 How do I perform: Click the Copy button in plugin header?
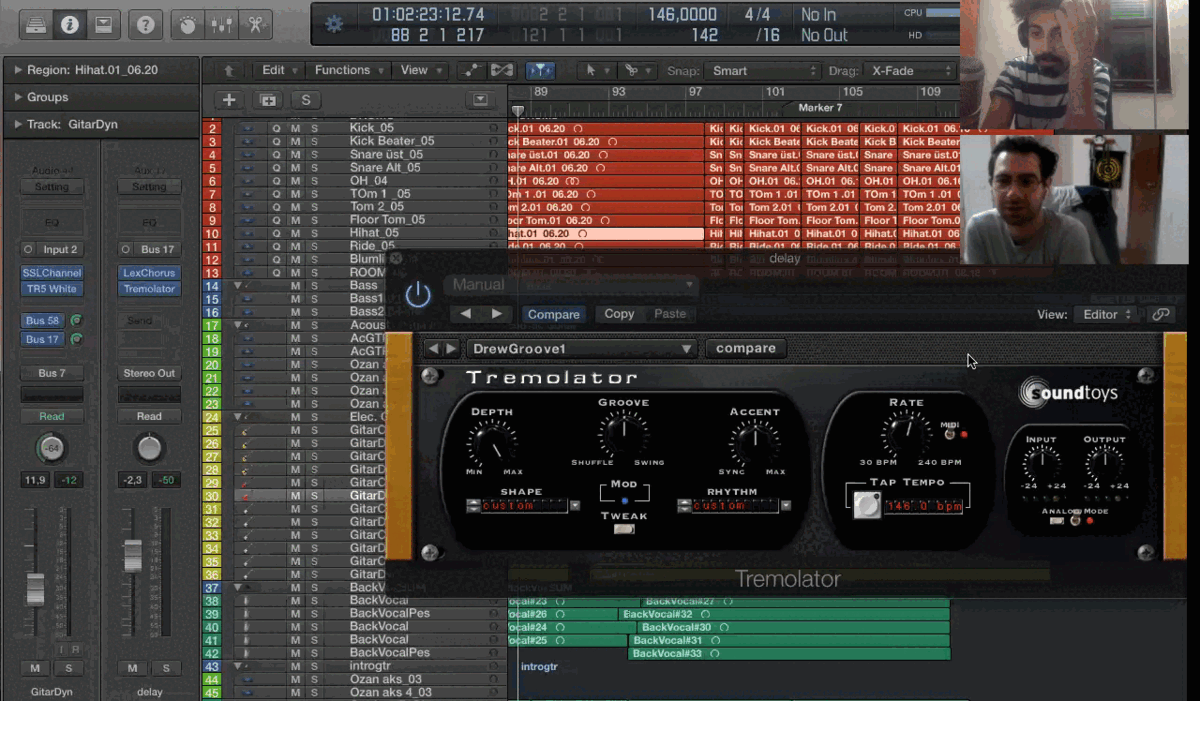point(619,314)
